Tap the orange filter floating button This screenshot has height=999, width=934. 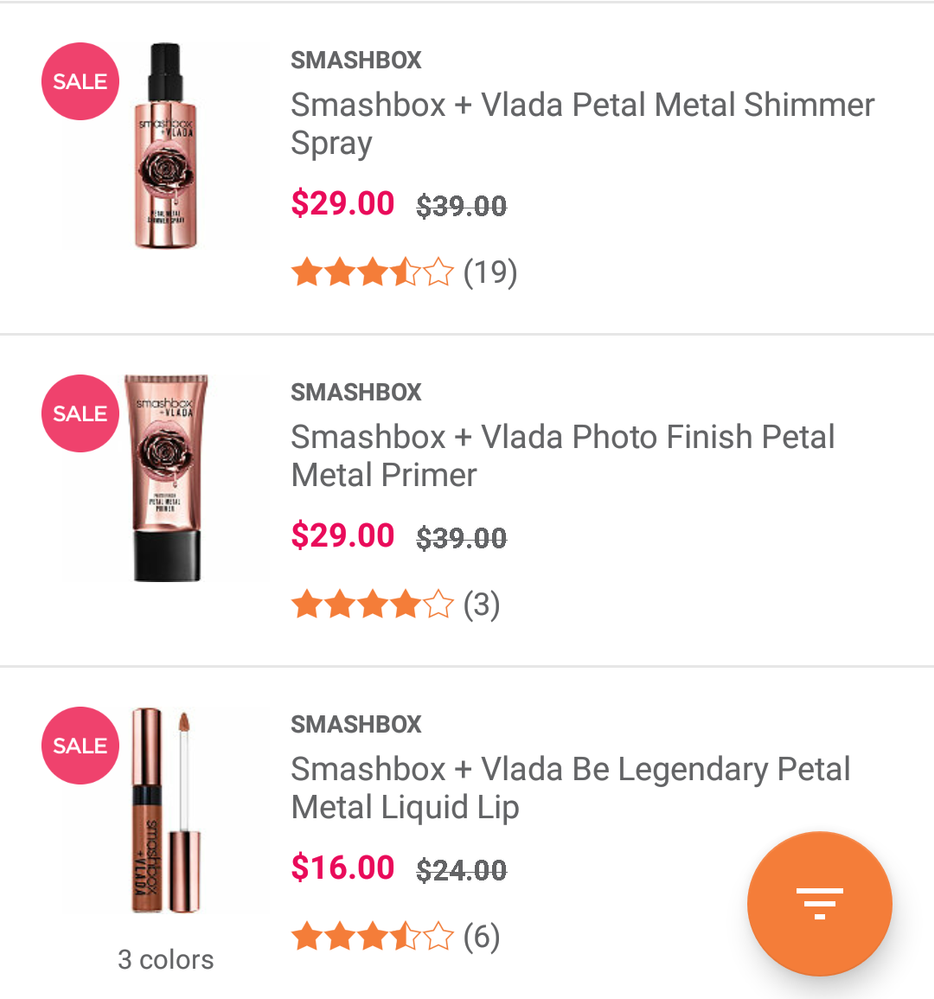click(x=819, y=902)
